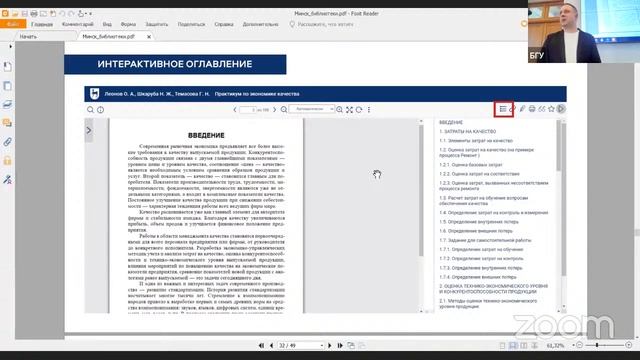Click the Open folder icon in quick access toolbar
Viewport: 640px width, 360px height.
pyautogui.click(x=15, y=14)
